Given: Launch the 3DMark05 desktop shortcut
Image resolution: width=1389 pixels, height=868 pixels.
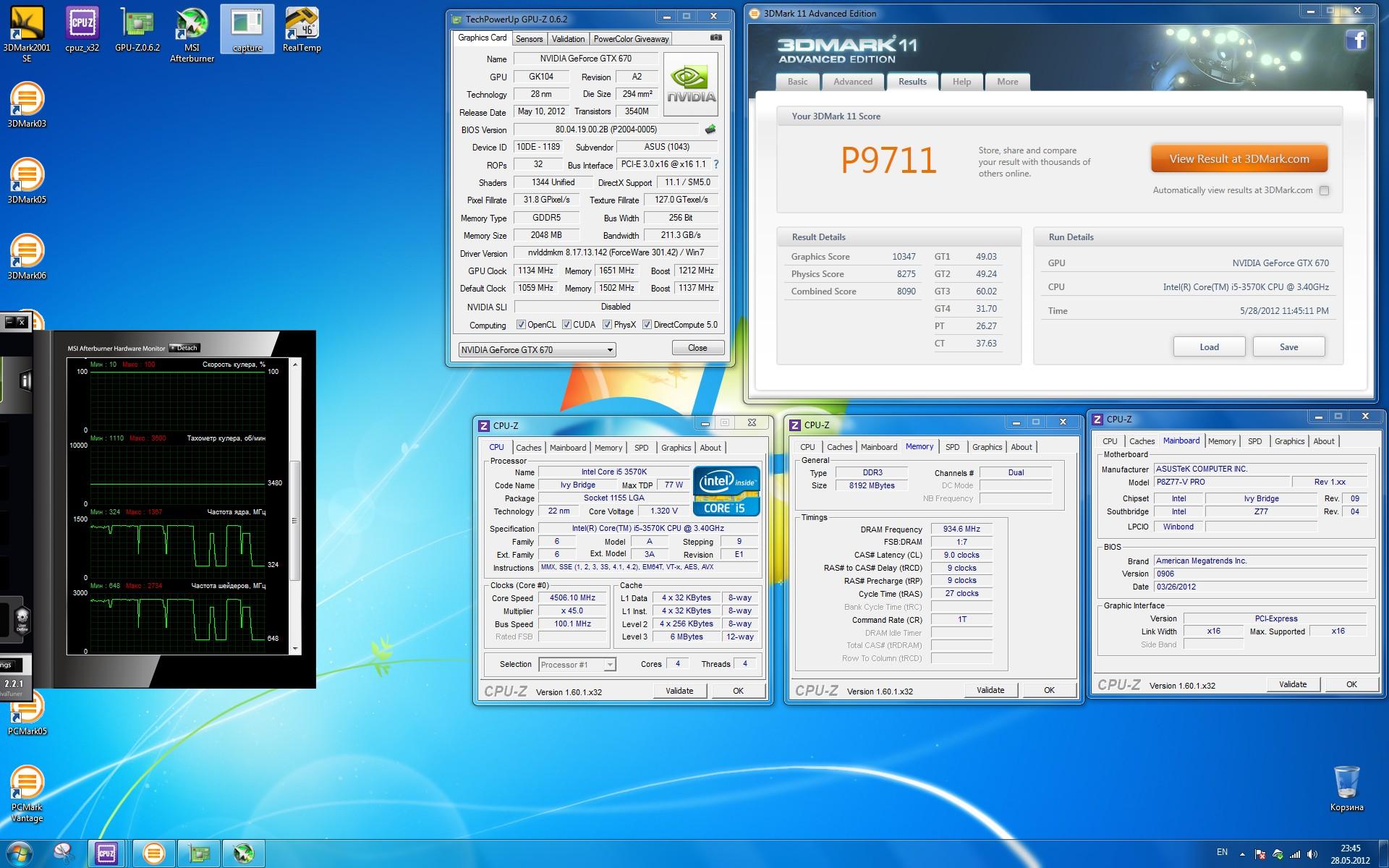Looking at the screenshot, I should click(27, 182).
